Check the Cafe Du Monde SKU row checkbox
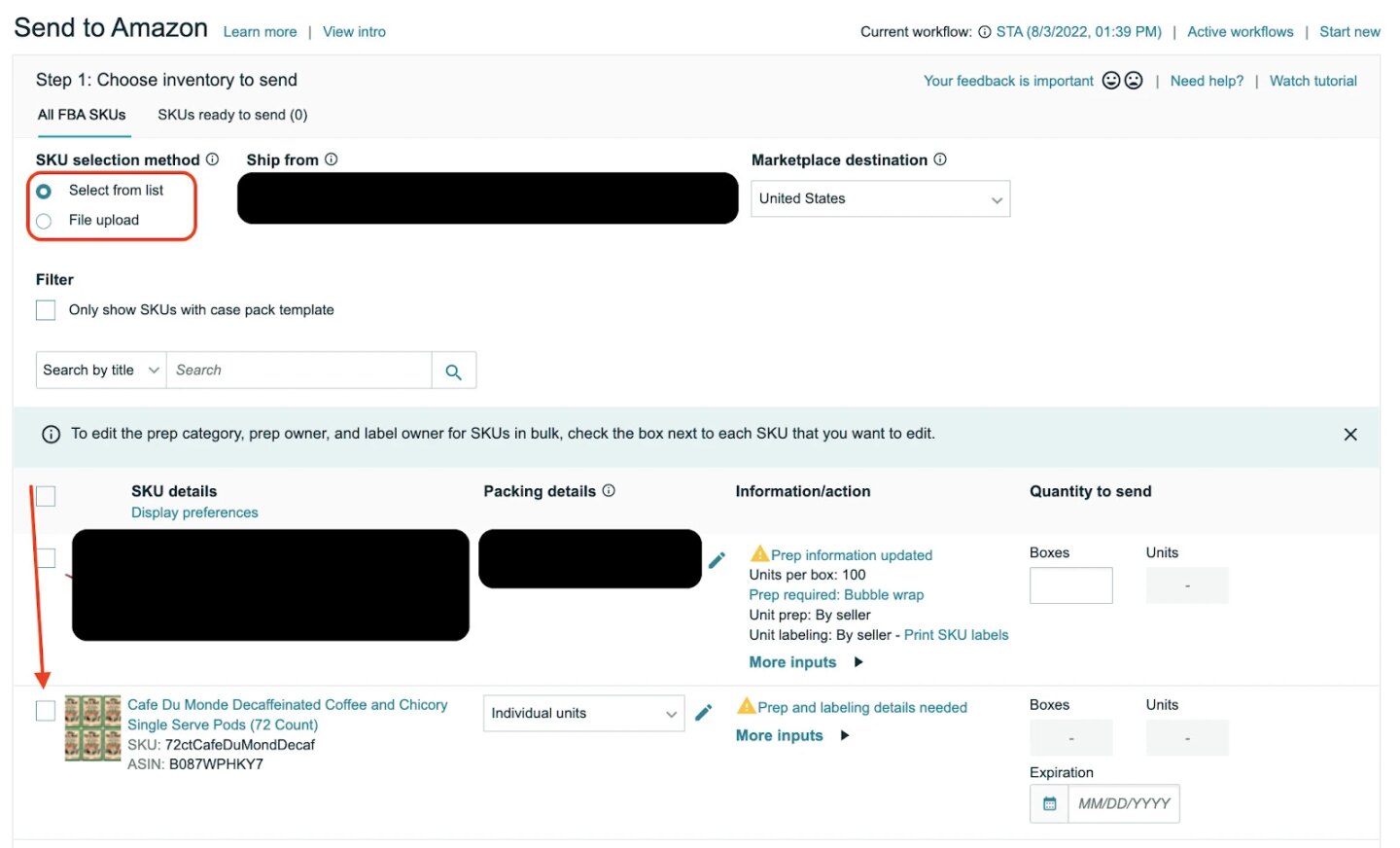 tap(45, 710)
